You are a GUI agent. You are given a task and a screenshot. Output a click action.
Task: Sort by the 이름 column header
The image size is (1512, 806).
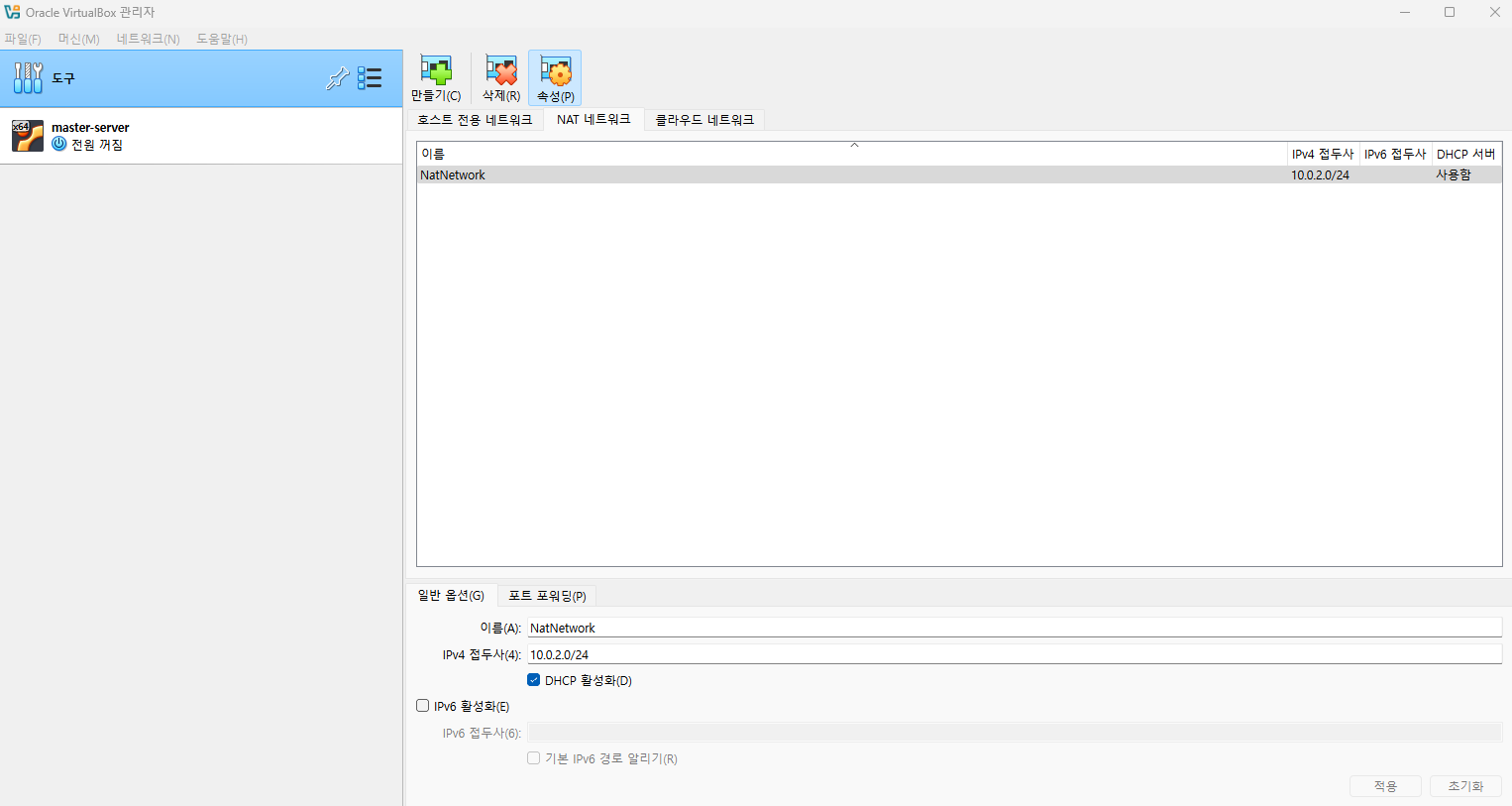coord(852,154)
